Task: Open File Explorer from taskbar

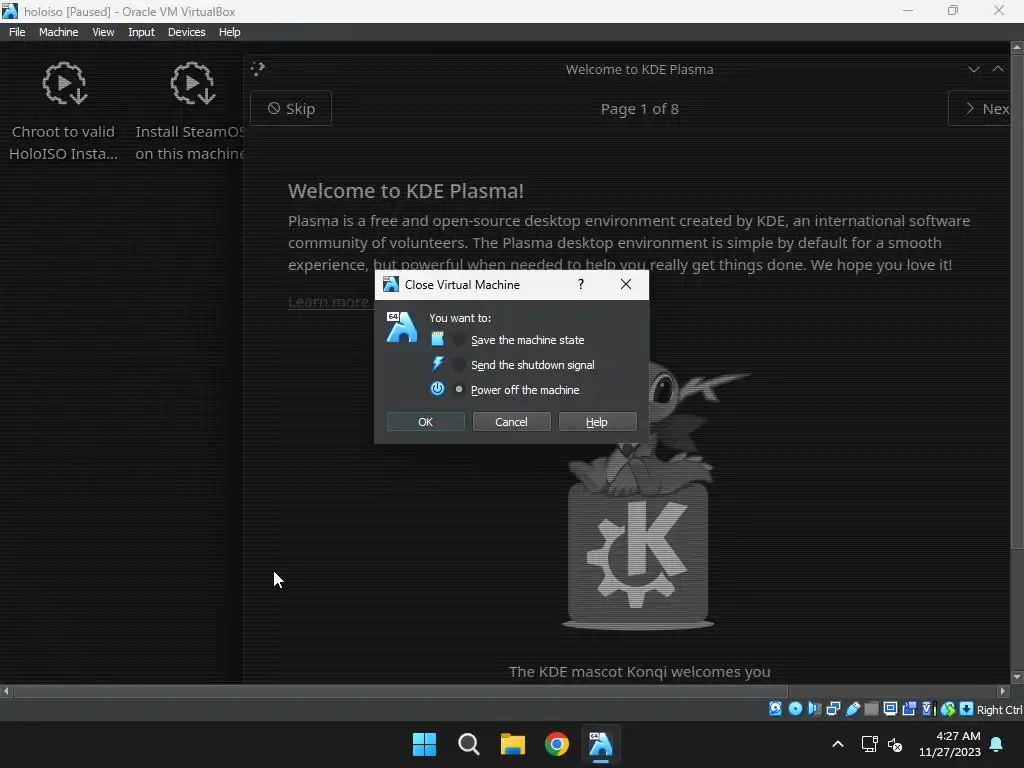Action: [x=513, y=744]
